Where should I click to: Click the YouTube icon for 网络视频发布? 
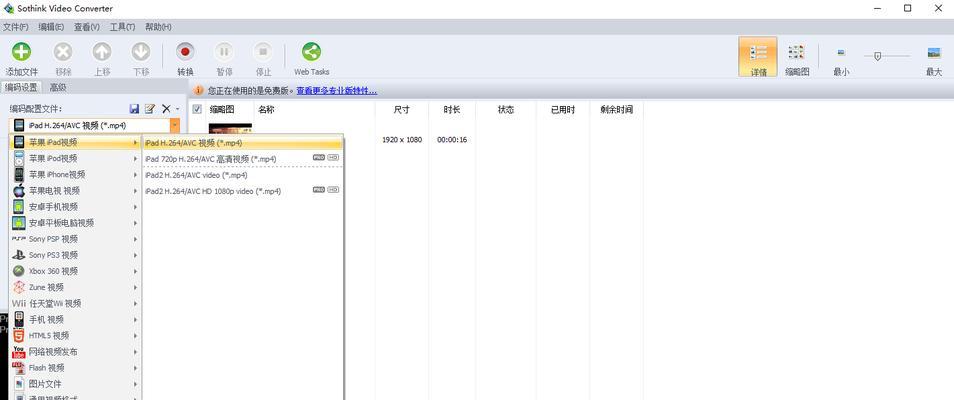coord(19,352)
